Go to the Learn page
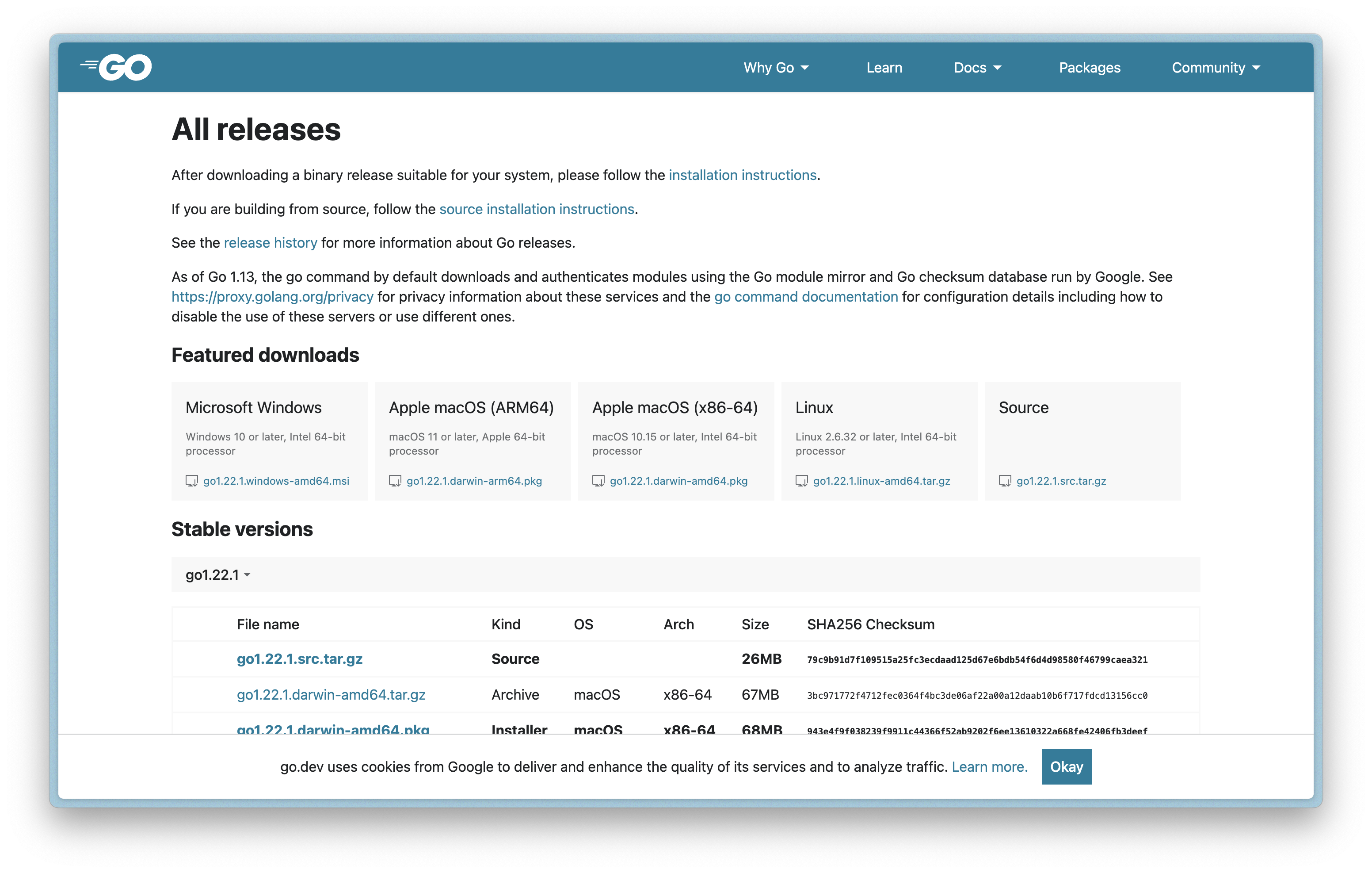 (x=884, y=67)
